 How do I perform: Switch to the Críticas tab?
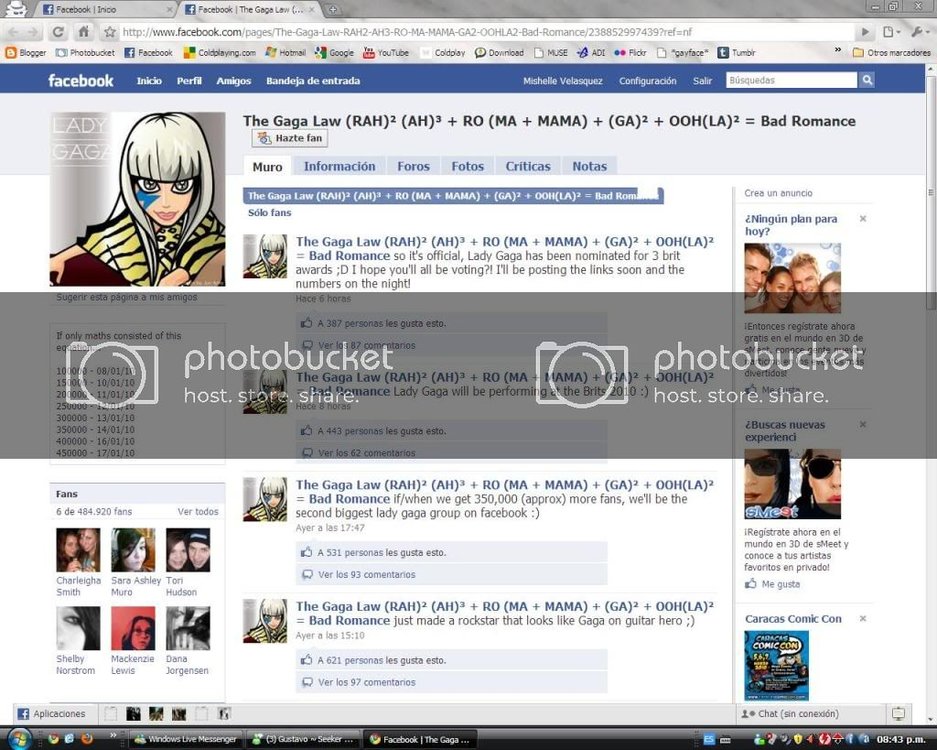[528, 166]
